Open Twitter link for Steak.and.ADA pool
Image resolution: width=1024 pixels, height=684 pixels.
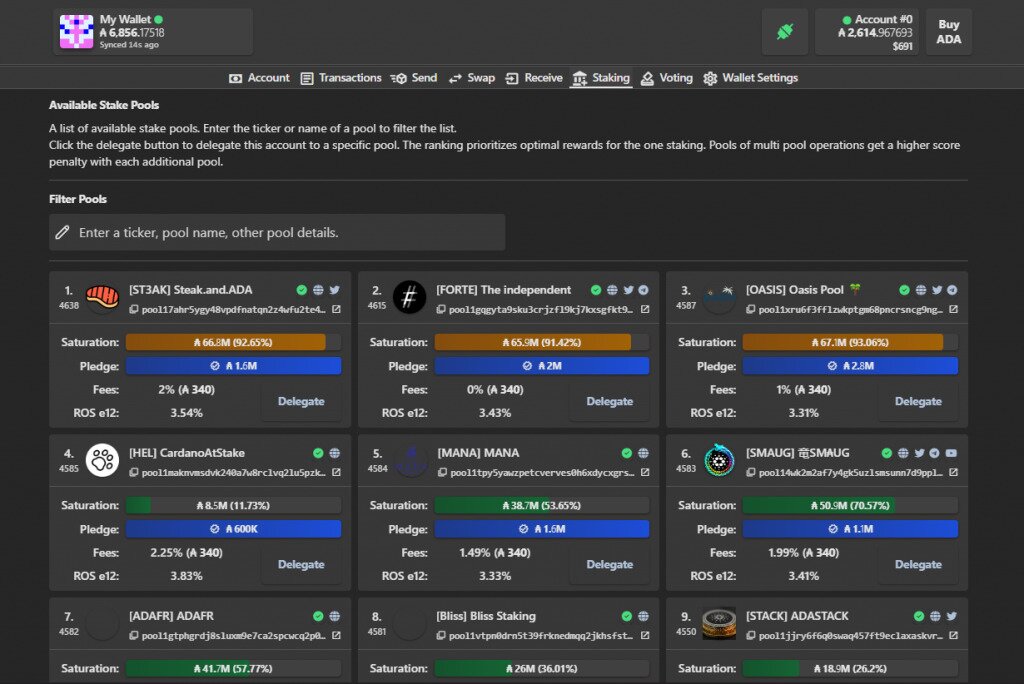pyautogui.click(x=335, y=290)
